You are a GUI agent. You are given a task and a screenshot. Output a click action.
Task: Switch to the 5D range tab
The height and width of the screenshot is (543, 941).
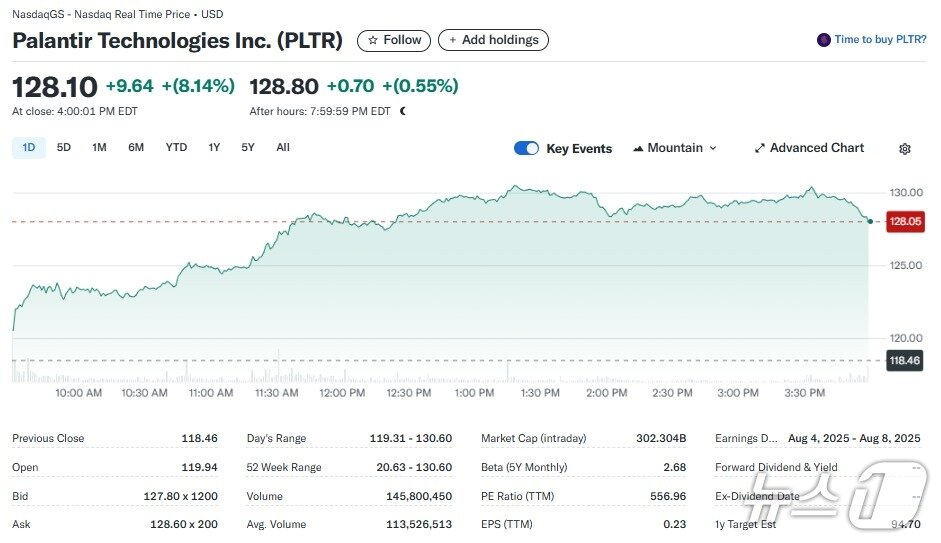click(x=64, y=148)
